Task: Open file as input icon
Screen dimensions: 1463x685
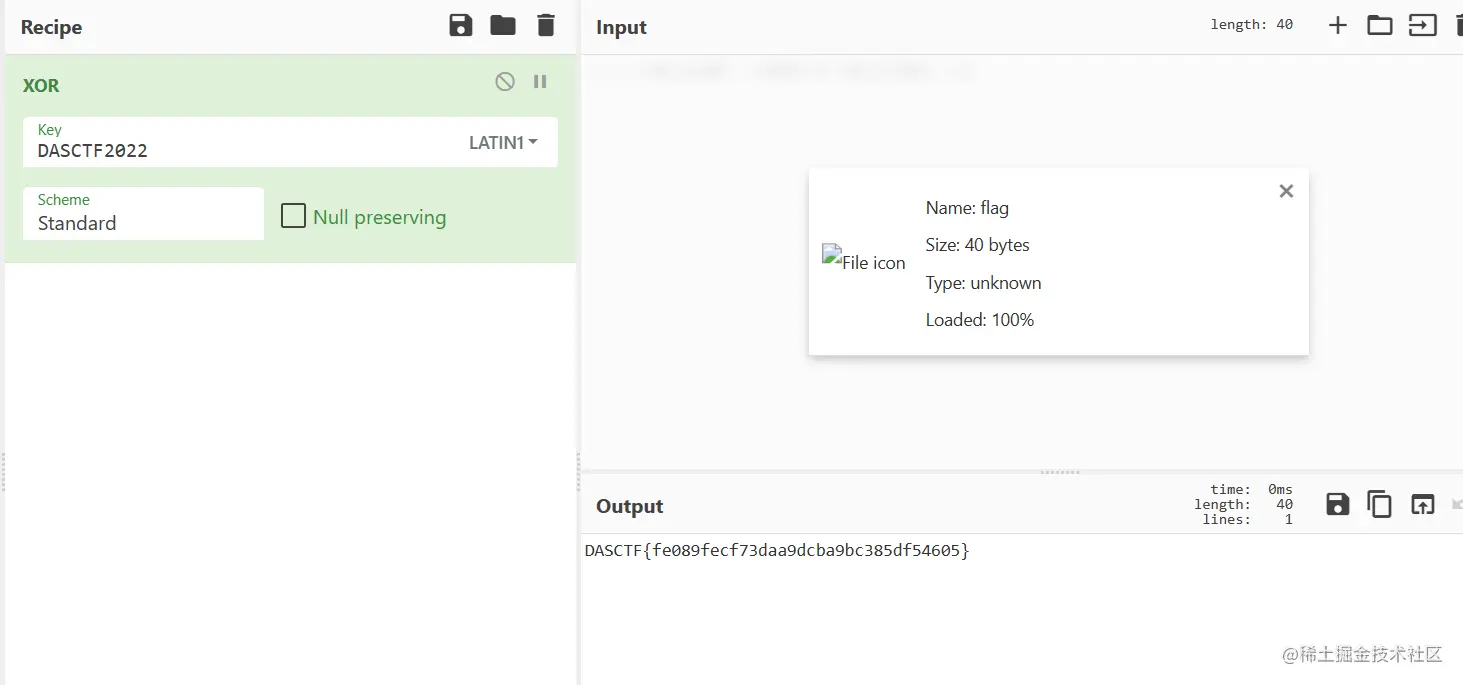Action: coord(1422,26)
